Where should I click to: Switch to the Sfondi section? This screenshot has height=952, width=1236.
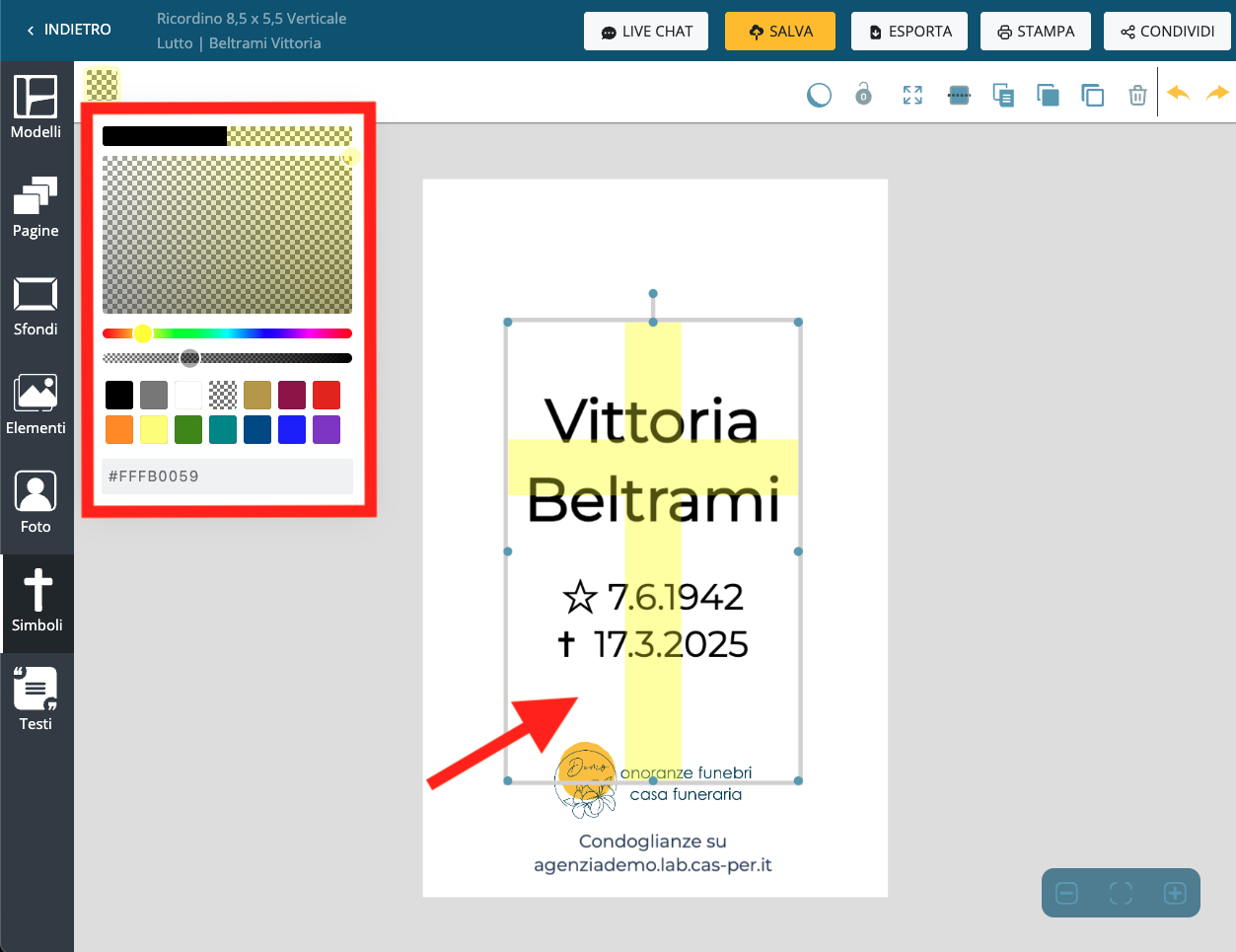click(x=36, y=306)
